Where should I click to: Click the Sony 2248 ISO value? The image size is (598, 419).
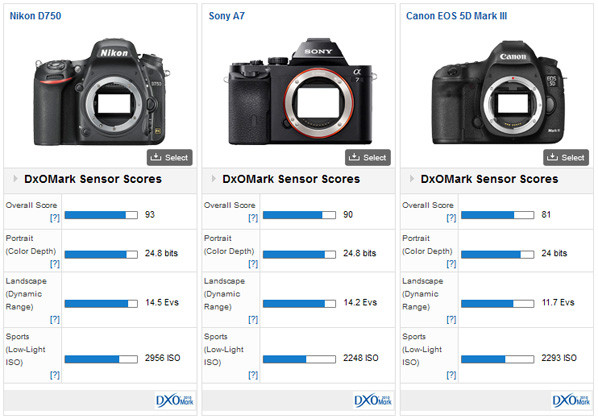361,358
